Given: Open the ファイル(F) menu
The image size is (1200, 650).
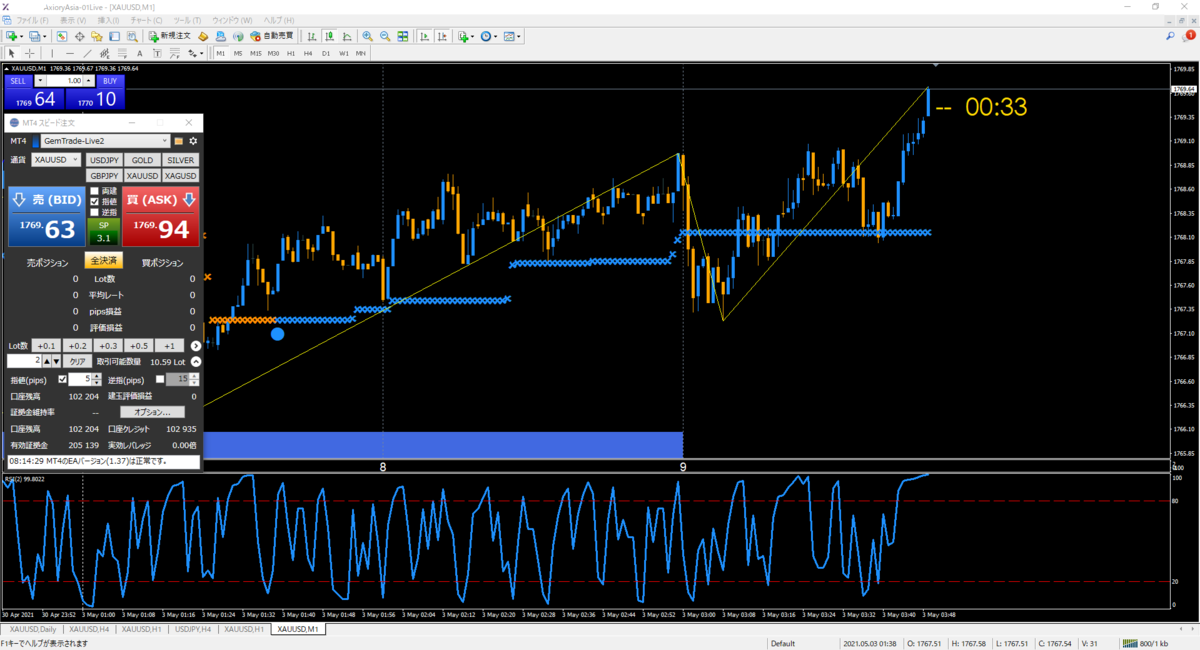Looking at the screenshot, I should coord(32,20).
